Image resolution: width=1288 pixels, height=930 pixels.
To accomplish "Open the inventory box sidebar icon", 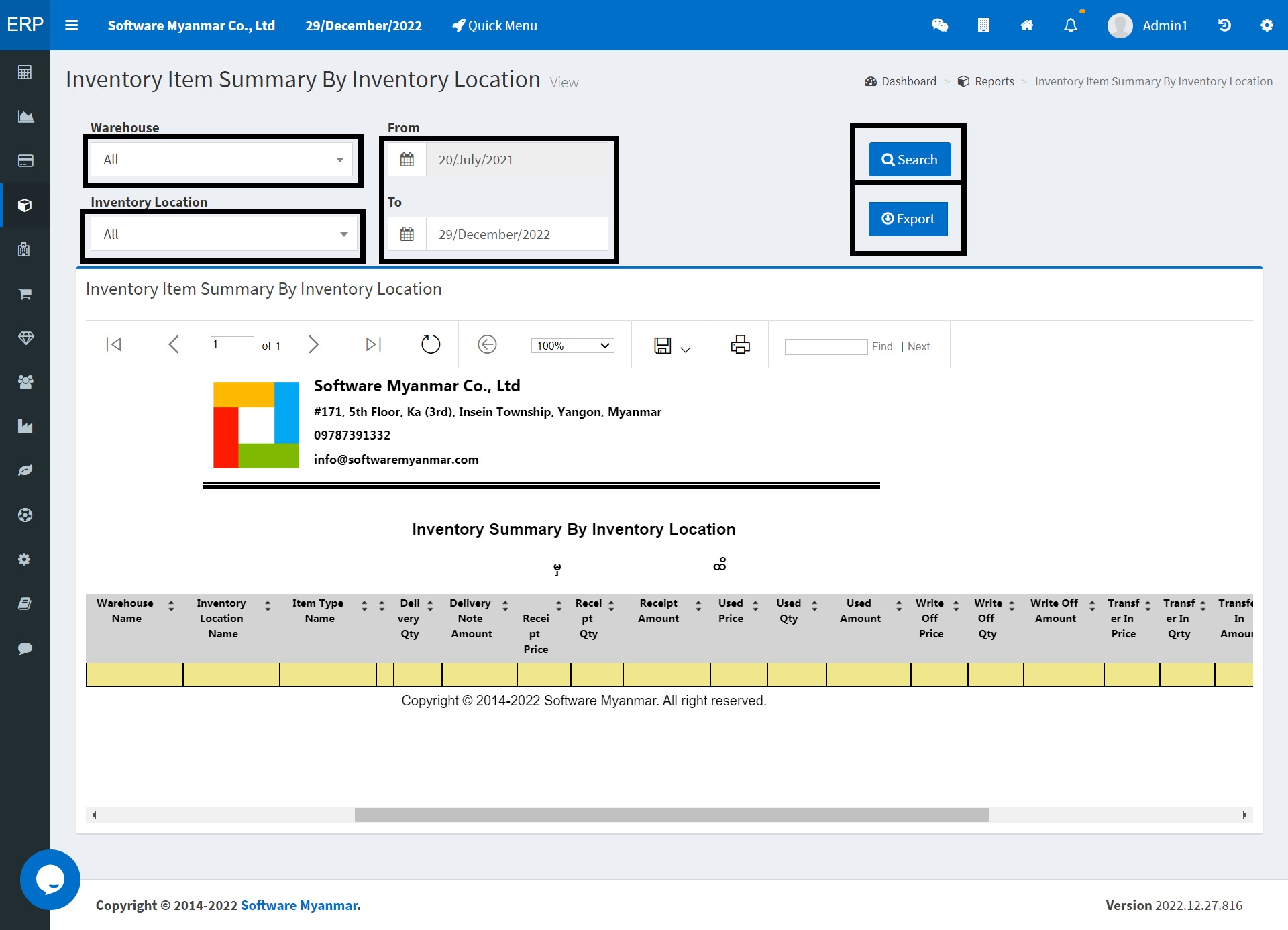I will [25, 205].
